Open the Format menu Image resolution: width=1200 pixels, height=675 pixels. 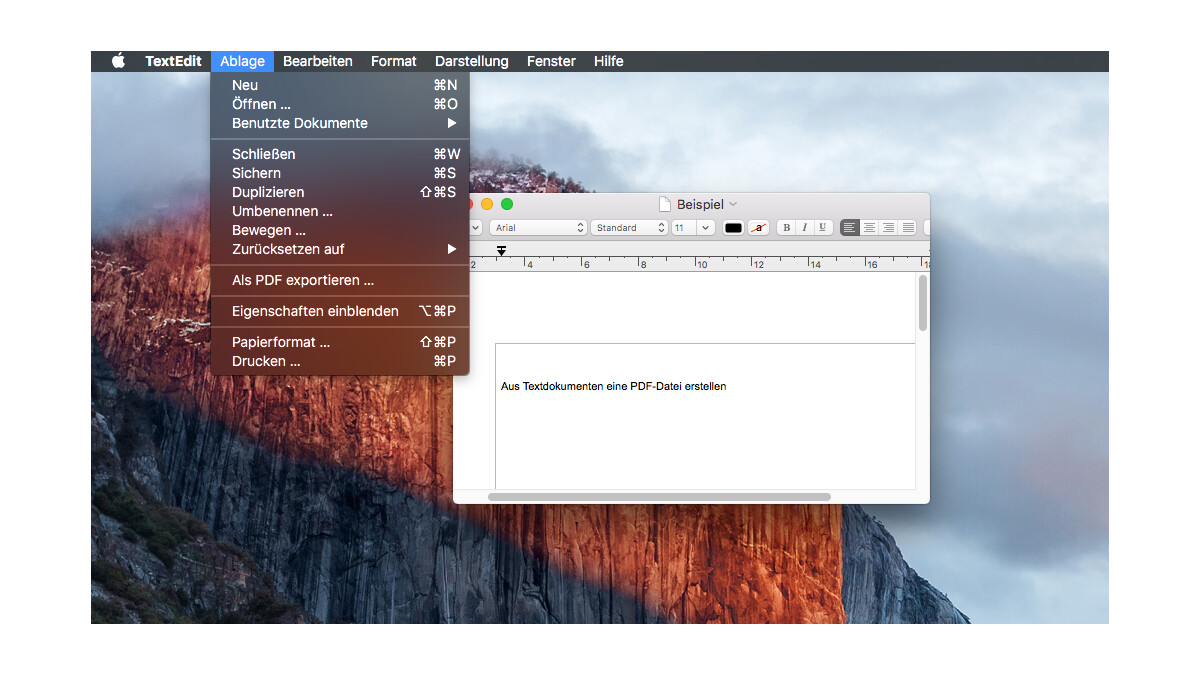coord(393,61)
